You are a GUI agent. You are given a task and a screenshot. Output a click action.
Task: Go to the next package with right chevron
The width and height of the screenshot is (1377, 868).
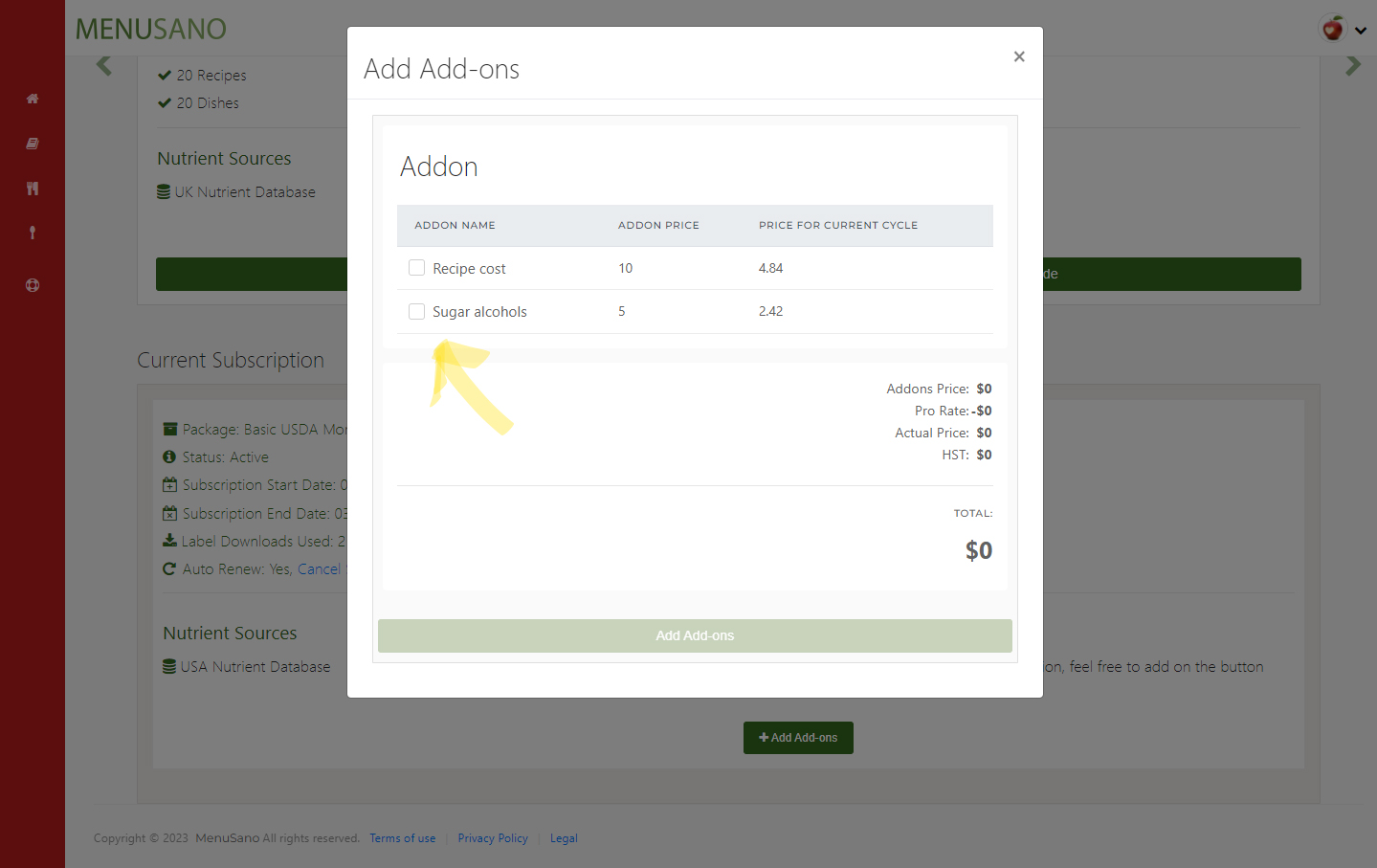[x=1352, y=66]
